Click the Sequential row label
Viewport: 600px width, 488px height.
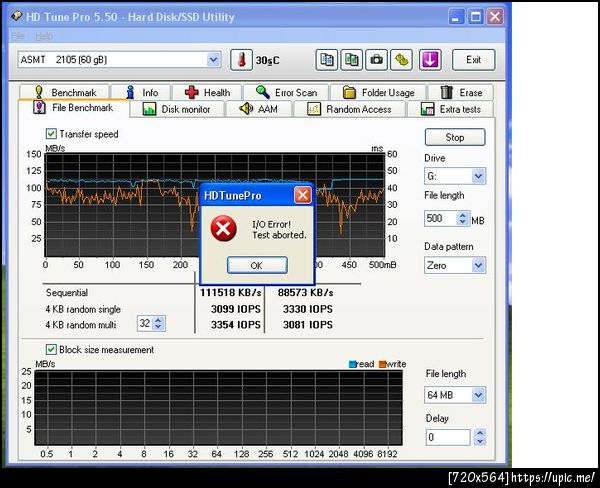tap(67, 293)
